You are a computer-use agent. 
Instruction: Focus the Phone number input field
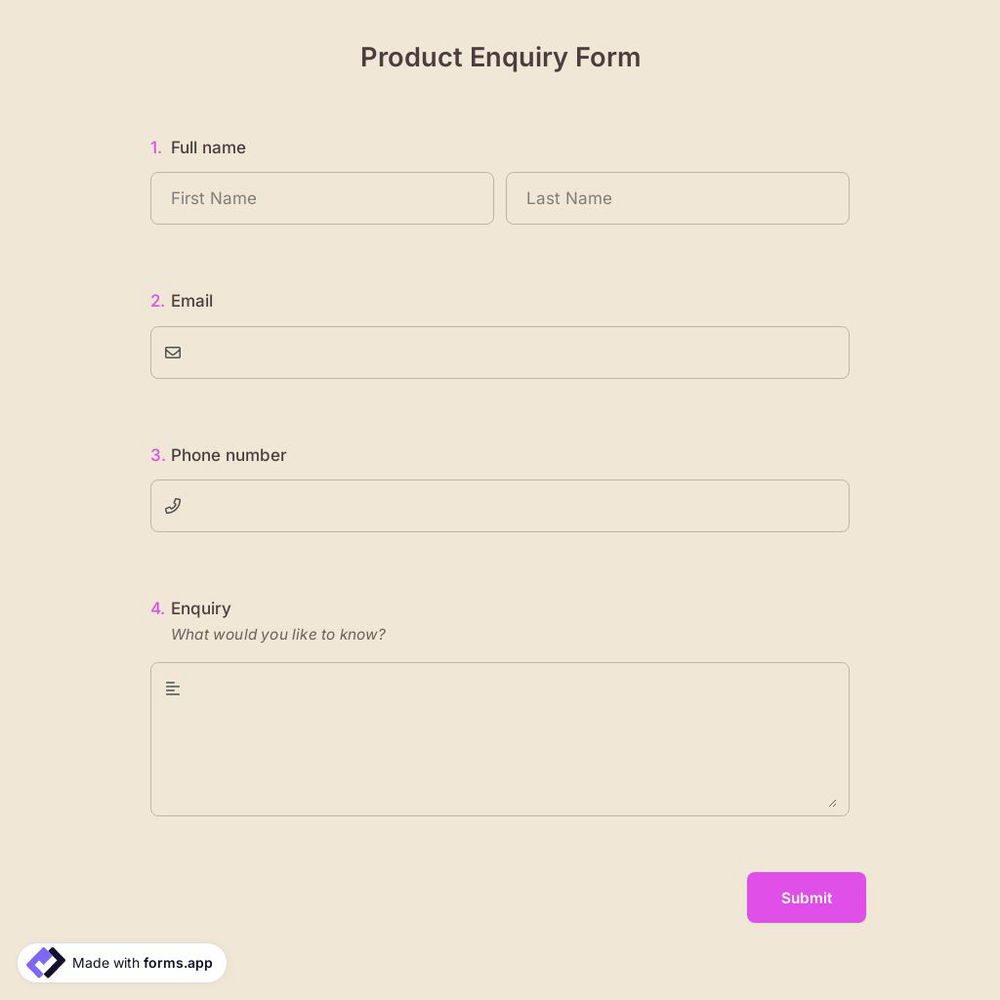coord(500,506)
